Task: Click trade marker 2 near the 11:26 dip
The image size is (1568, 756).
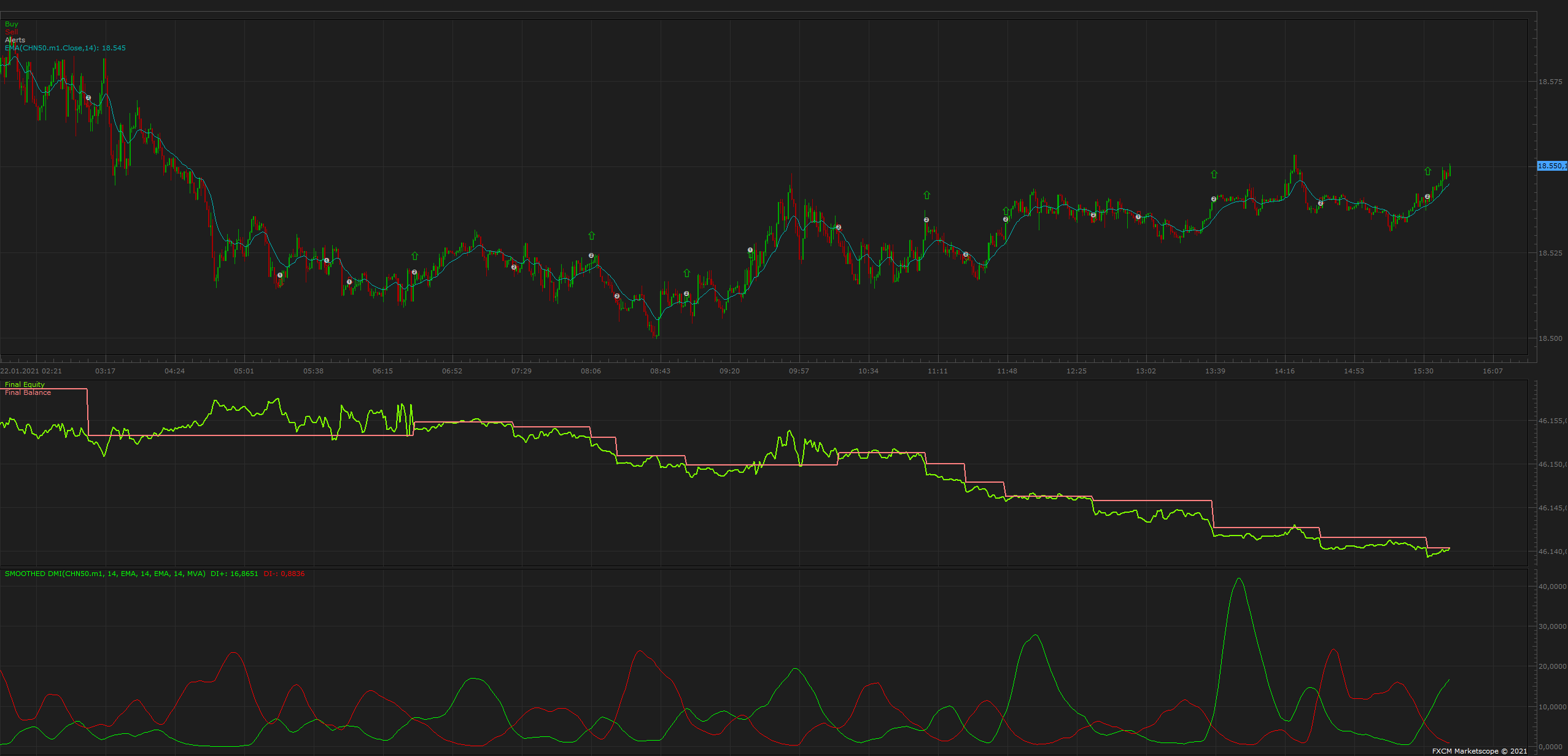Action: (966, 254)
